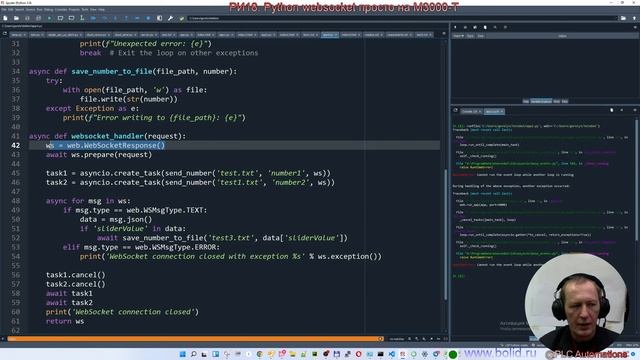Open the PYTHONPATH manager
Image resolution: width=640 pixels, height=360 pixels.
tap(182, 18)
